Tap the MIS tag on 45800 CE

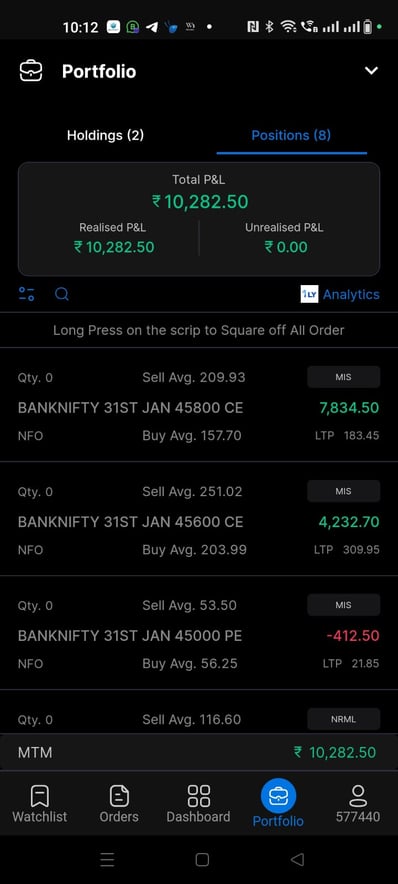[x=343, y=377]
